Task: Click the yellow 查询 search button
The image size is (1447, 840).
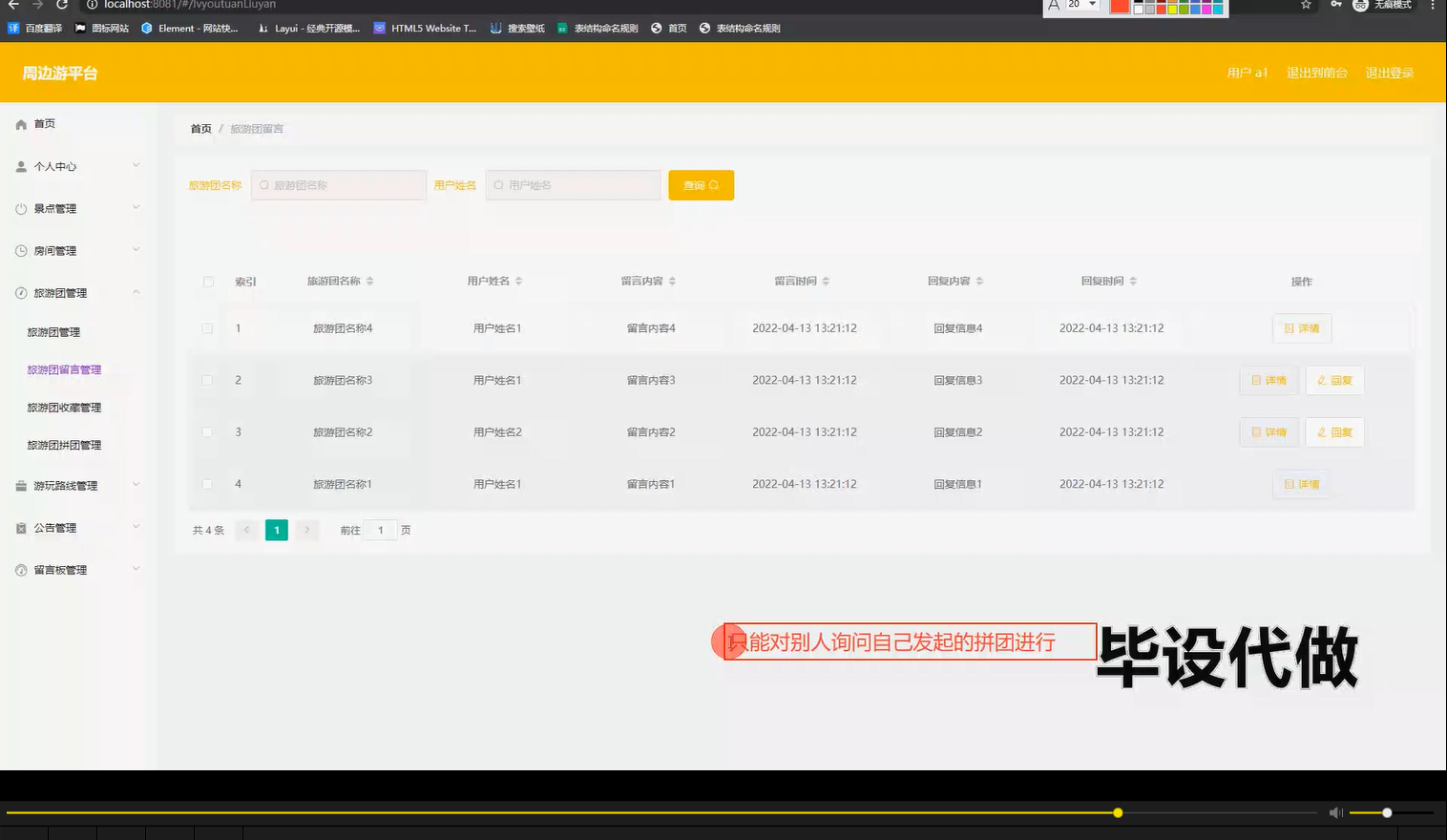Action: click(702, 185)
